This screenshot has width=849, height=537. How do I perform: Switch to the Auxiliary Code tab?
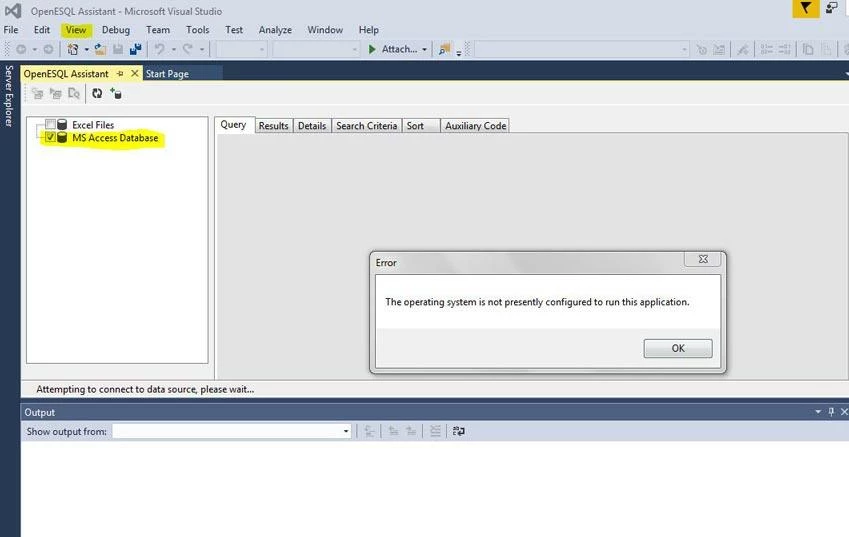[475, 126]
